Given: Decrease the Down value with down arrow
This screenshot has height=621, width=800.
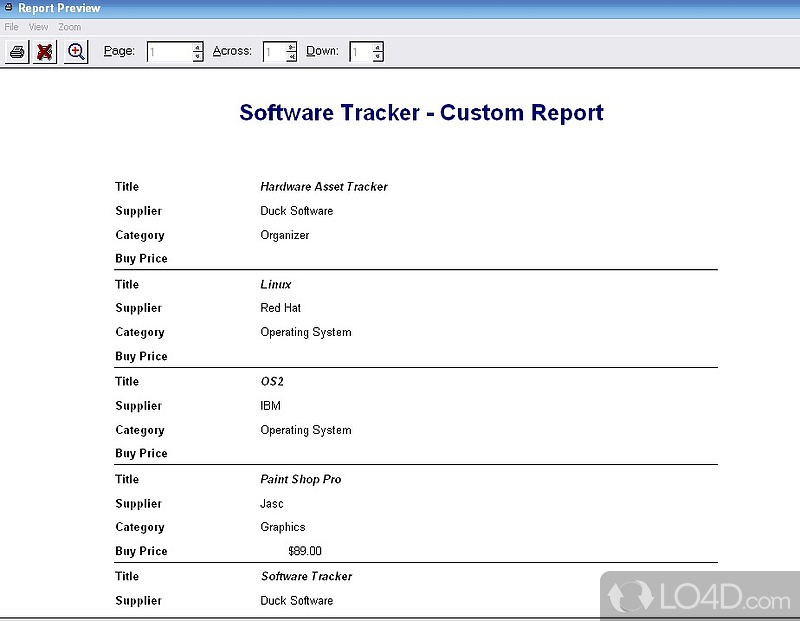Looking at the screenshot, I should click(x=378, y=57).
